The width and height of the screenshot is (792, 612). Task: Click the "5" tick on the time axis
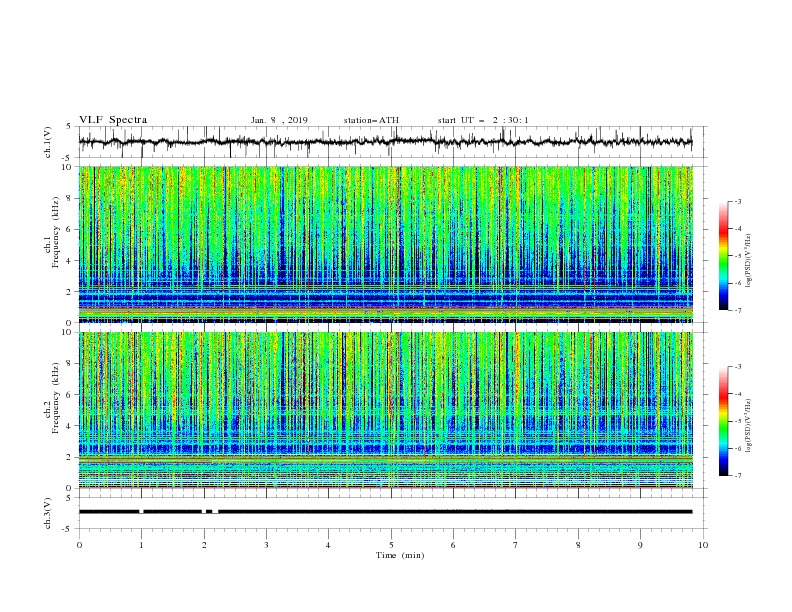click(x=391, y=545)
